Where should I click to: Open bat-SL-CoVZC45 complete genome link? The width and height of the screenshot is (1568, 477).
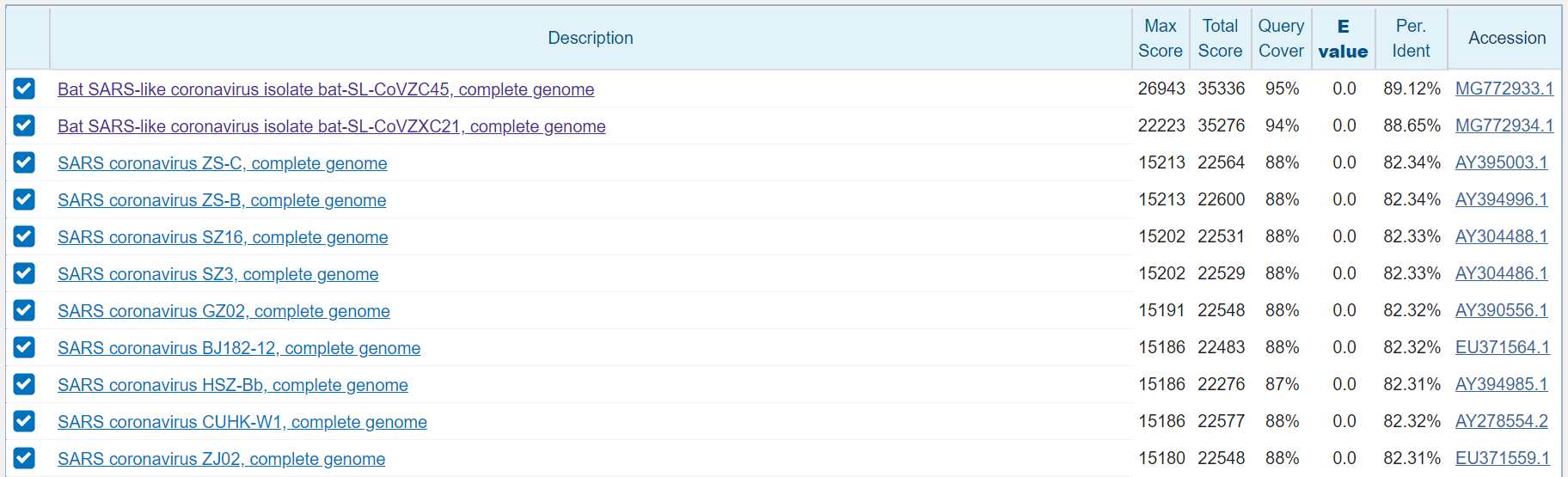[326, 89]
